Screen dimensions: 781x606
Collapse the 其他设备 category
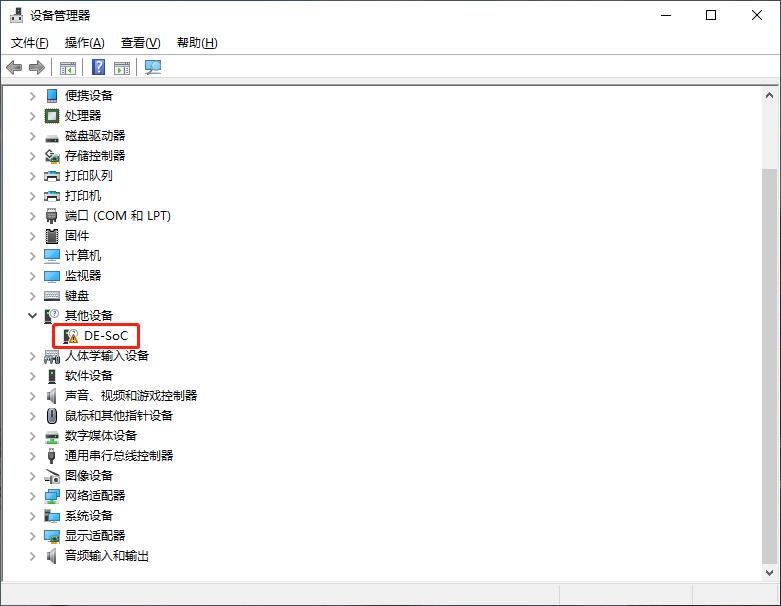(32, 315)
